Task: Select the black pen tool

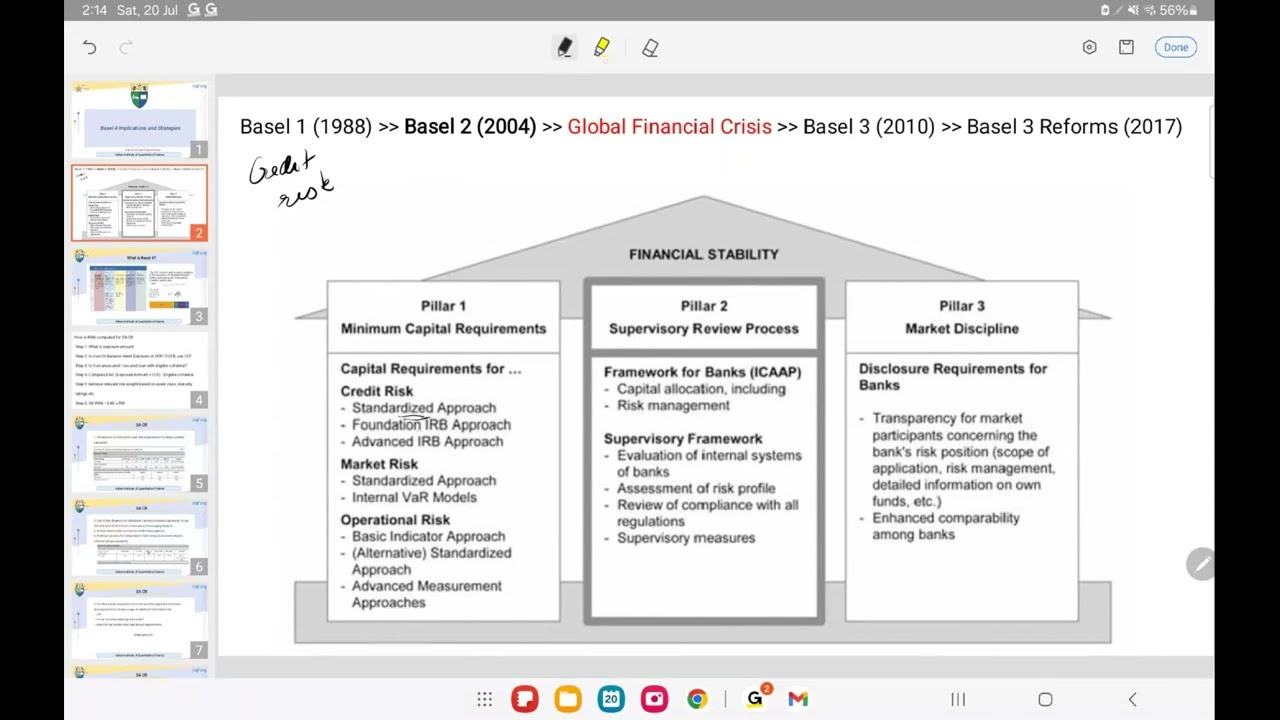Action: 565,47
